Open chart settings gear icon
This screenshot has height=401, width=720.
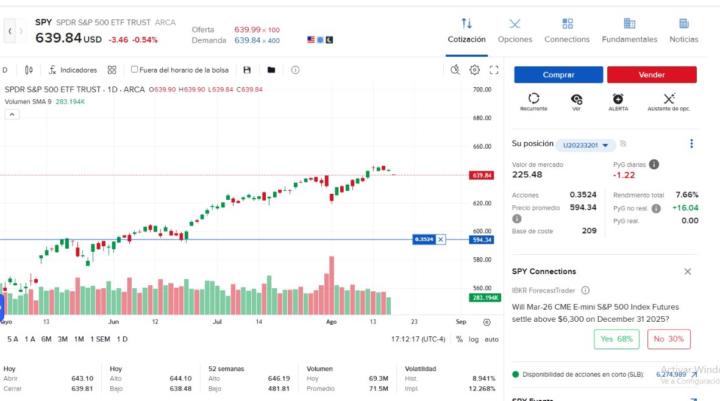tap(475, 70)
